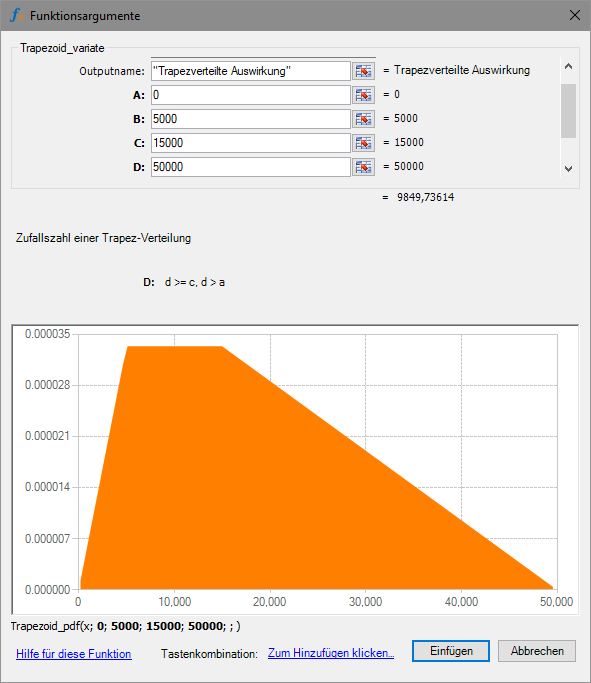
Task: Click into the B field containing 5000
Action: point(251,119)
